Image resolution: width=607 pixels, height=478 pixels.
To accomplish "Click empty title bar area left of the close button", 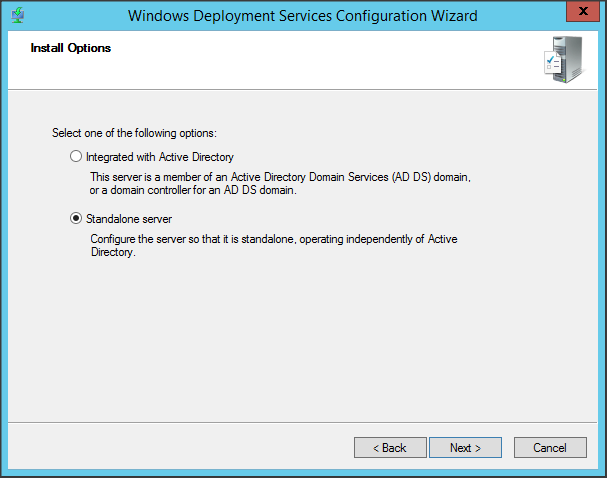I will 520,15.
